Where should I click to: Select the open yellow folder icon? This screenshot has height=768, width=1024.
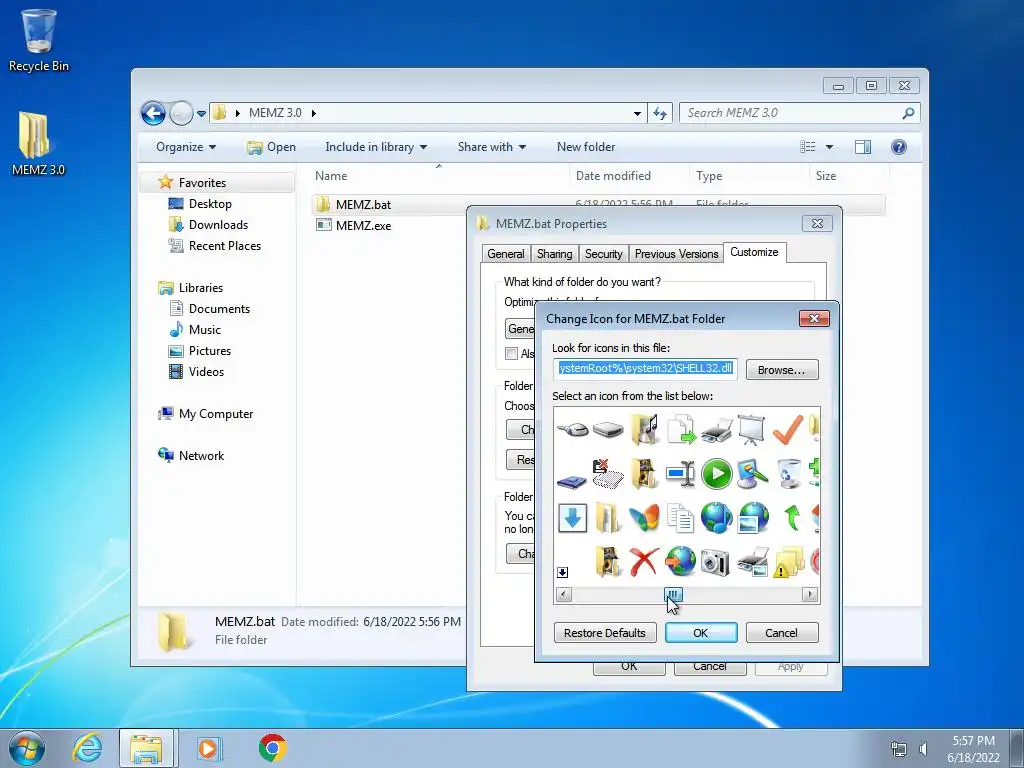point(608,518)
